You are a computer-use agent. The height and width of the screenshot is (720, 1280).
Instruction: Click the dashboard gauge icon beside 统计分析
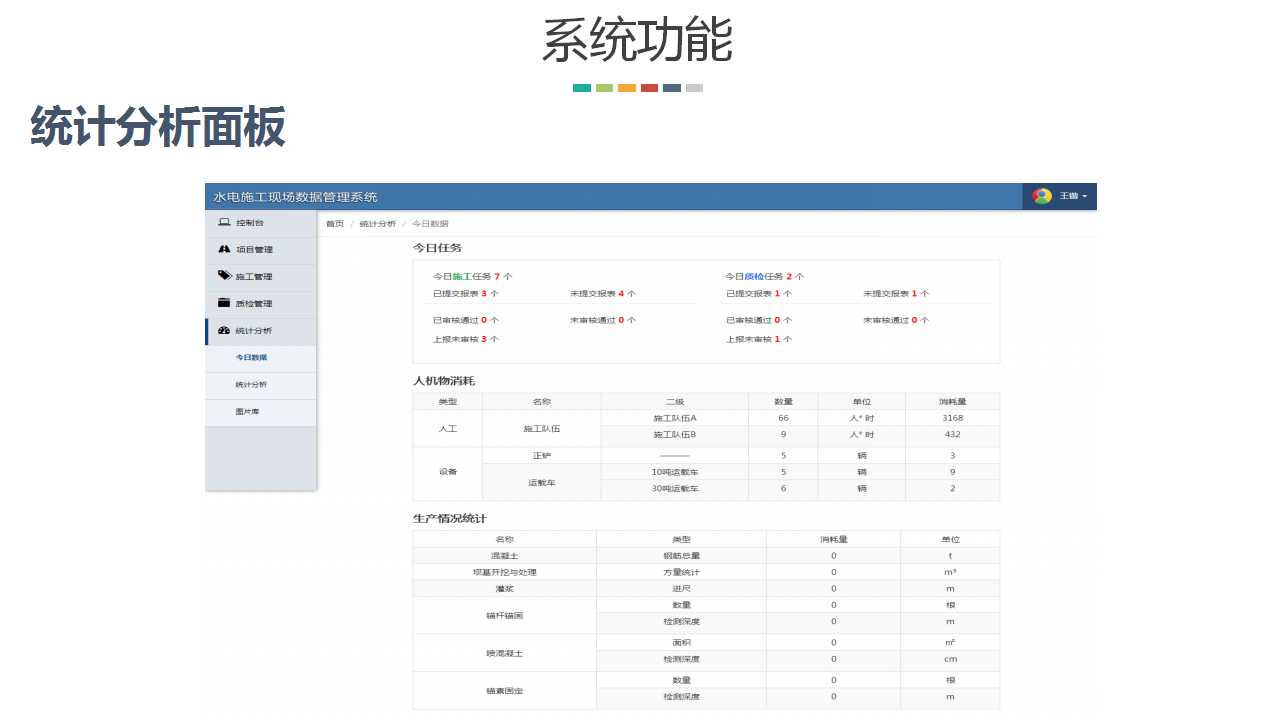[x=224, y=330]
